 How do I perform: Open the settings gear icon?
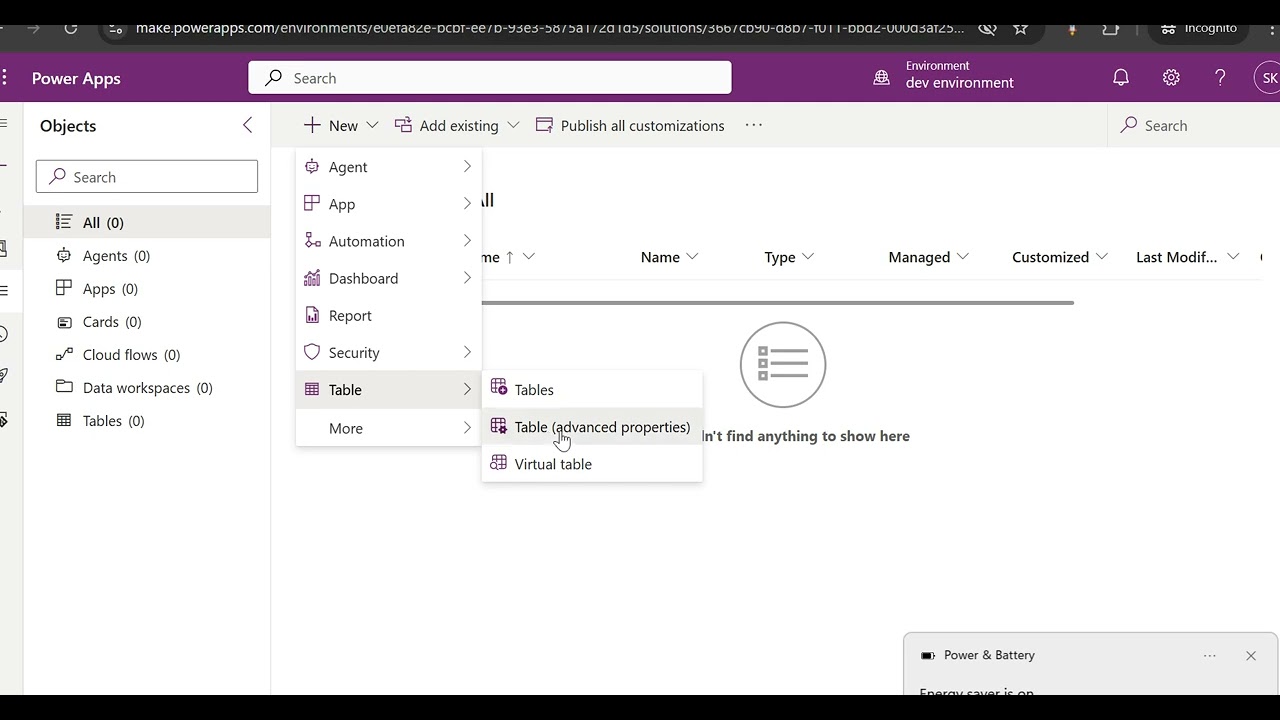point(1171,78)
